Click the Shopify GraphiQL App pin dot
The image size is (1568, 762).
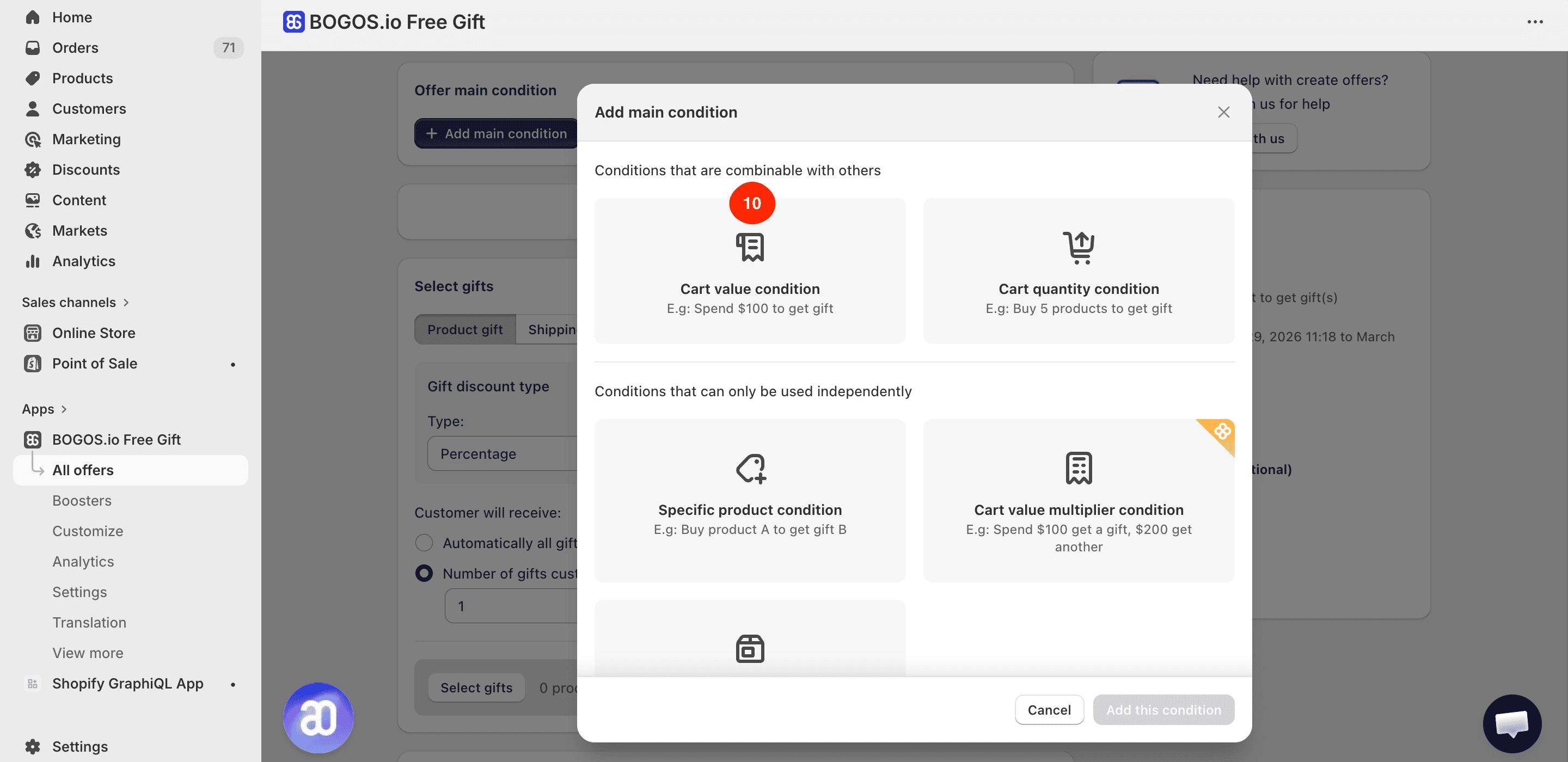coord(233,684)
